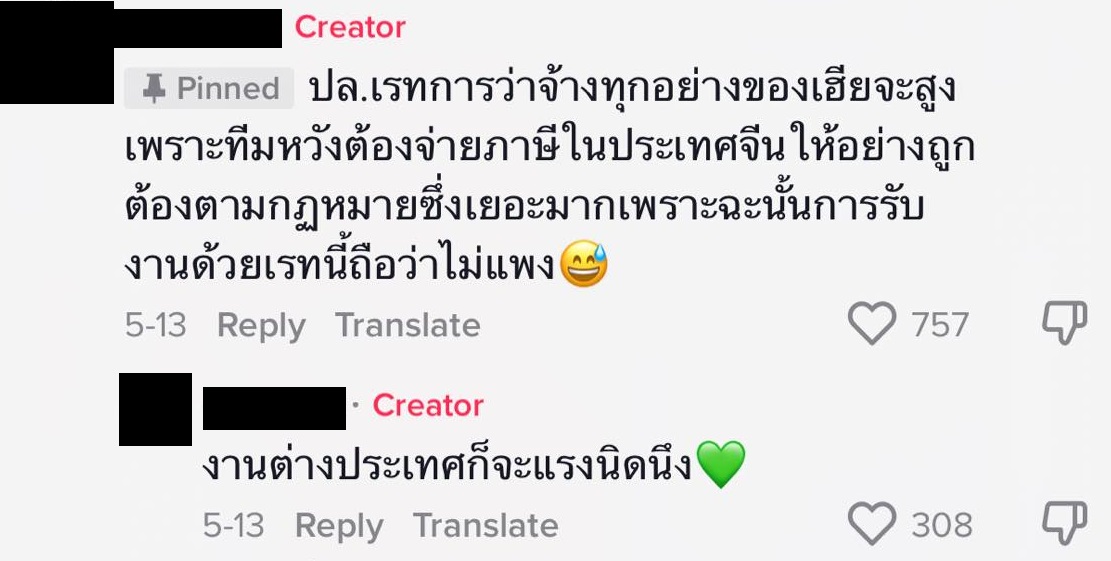Click the Creator label on the reply
This screenshot has height=561, width=1111.
pyautogui.click(x=428, y=405)
